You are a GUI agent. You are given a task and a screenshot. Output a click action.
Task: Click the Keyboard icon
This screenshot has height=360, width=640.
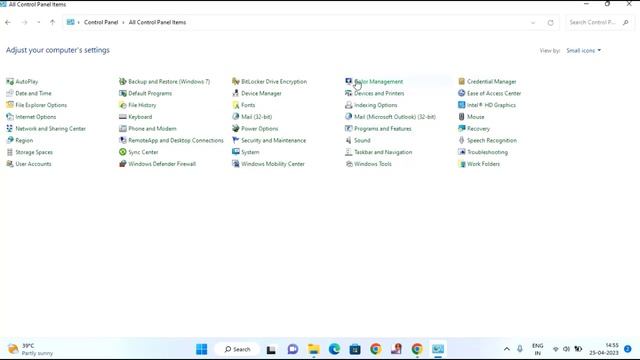click(x=122, y=117)
